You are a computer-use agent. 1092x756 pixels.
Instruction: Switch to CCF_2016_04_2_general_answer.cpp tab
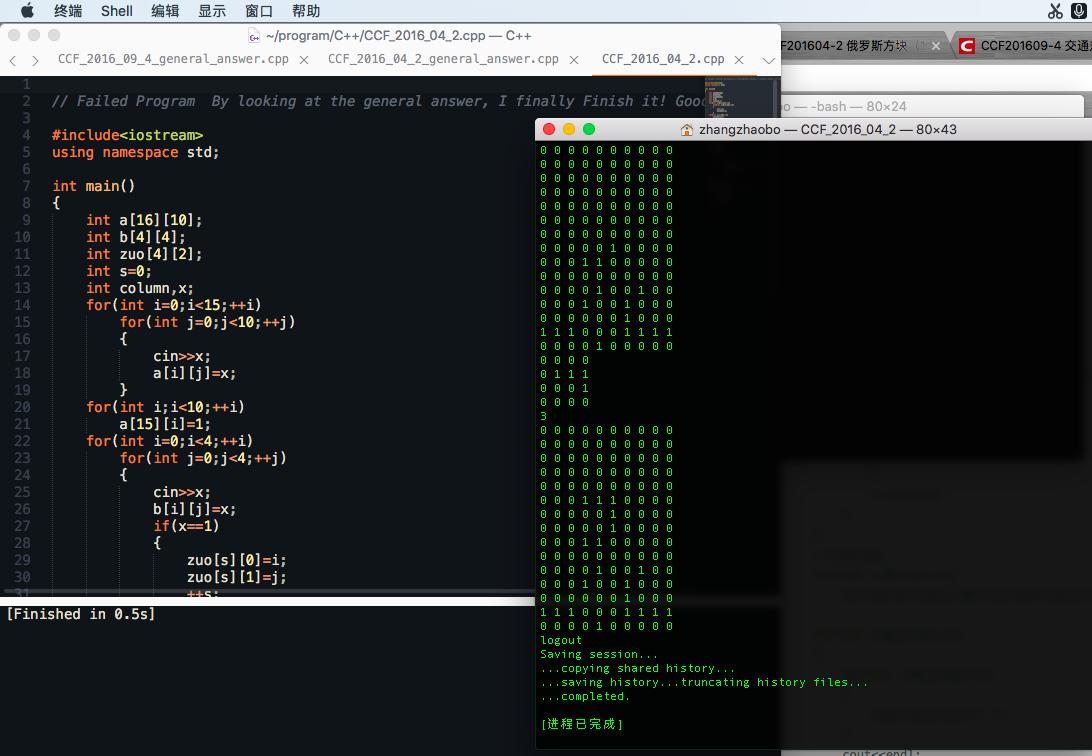[x=443, y=59]
